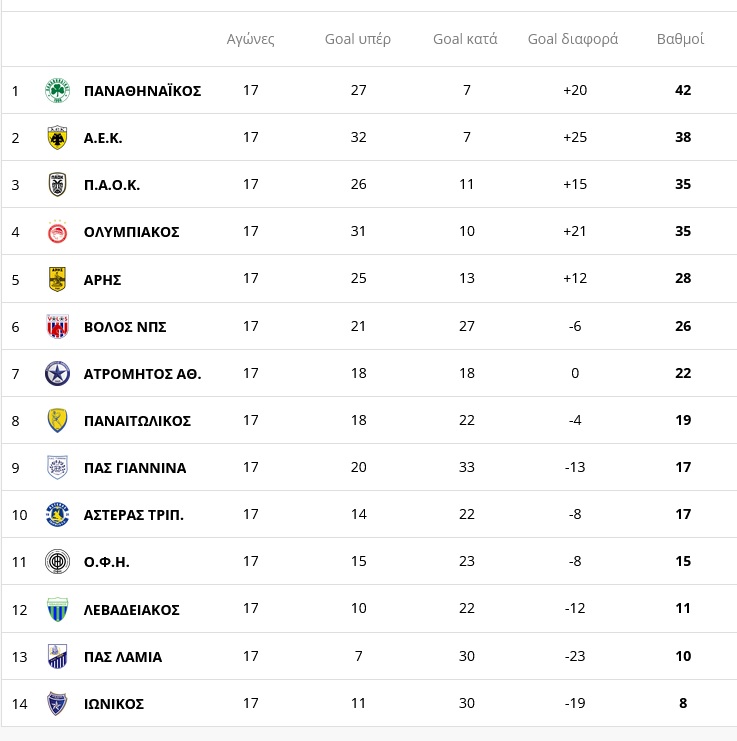Click the Asteras Tripolis blue-yellow badge
Screen dimensions: 737x741
(57, 514)
